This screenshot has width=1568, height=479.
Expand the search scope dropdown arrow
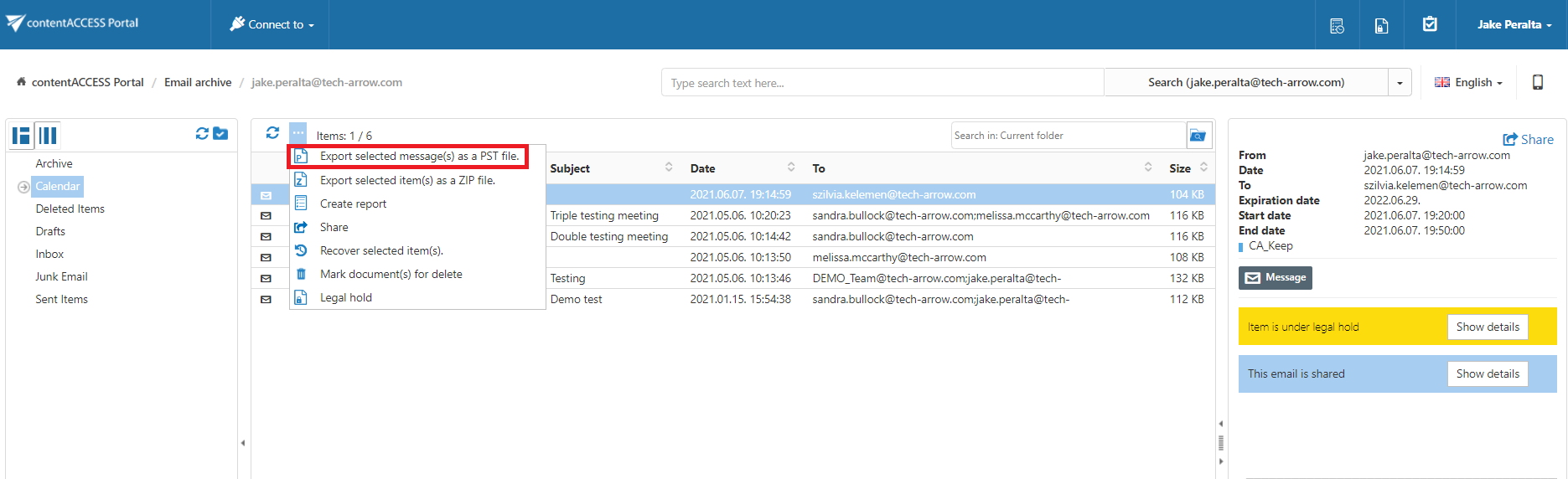(1400, 83)
